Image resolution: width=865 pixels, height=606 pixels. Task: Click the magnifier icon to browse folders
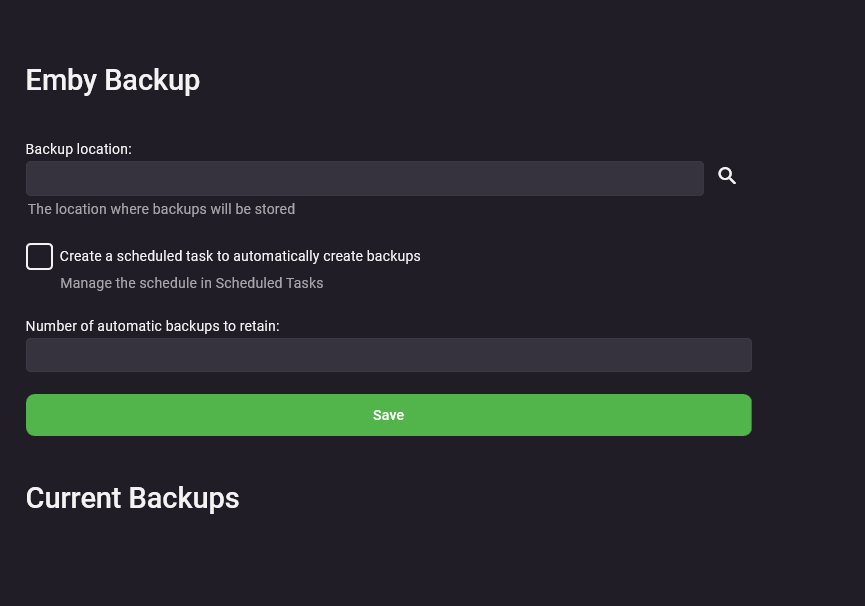pos(727,176)
